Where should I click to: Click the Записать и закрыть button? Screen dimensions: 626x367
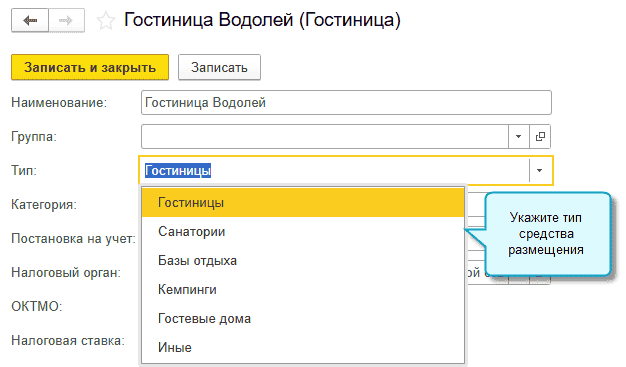click(x=90, y=67)
